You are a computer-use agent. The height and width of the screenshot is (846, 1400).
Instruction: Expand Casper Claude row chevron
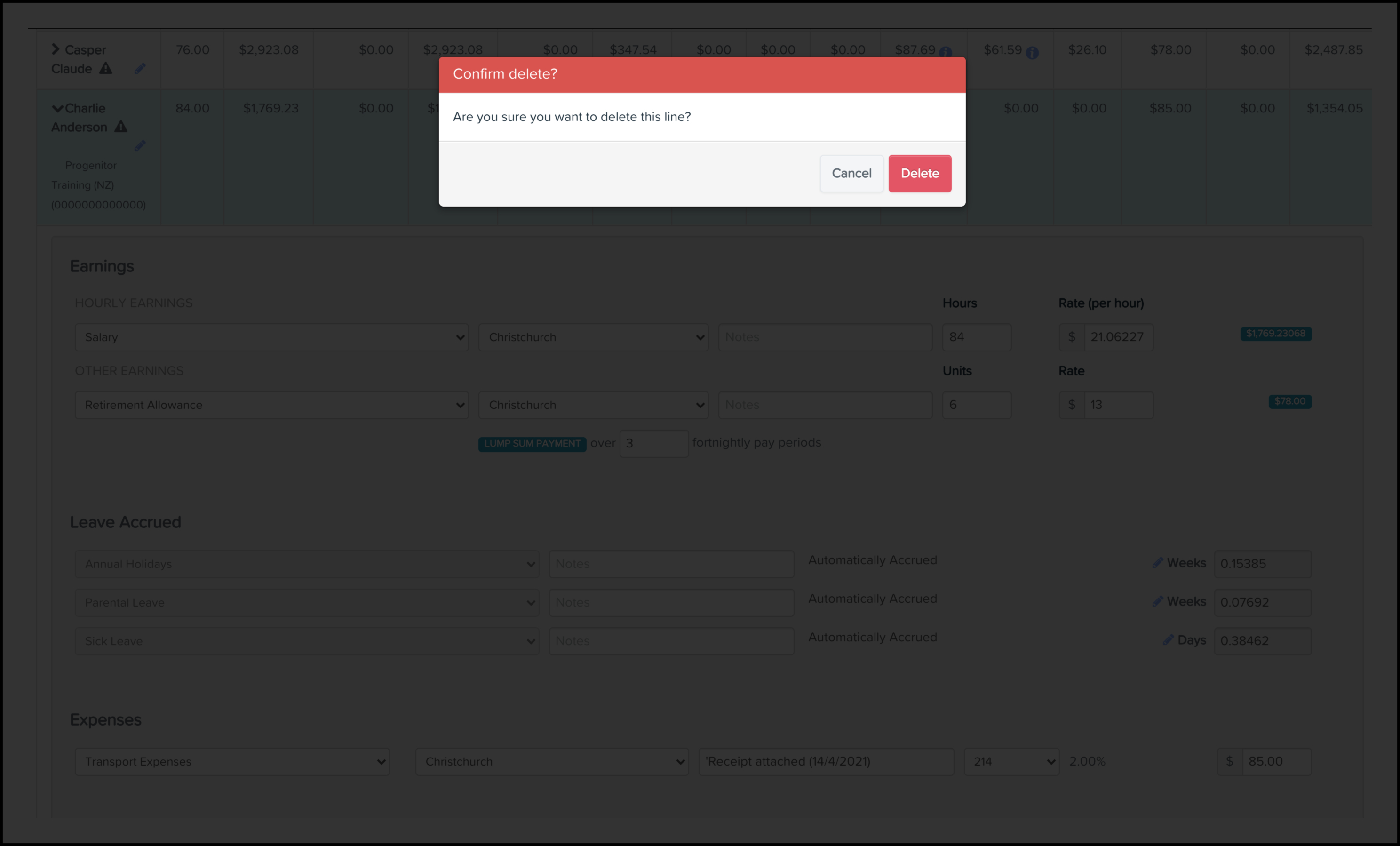point(55,49)
